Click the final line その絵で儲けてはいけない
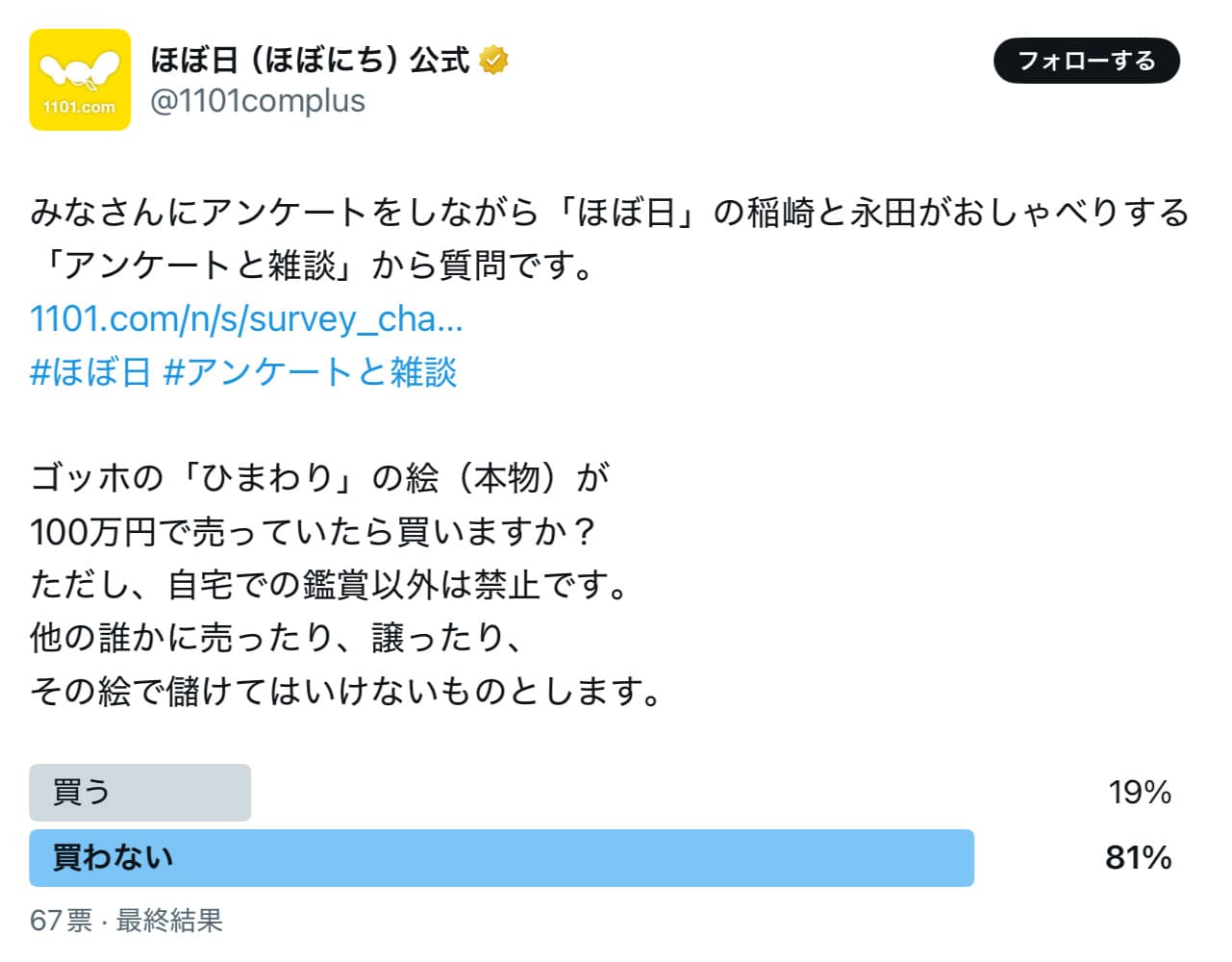Image resolution: width=1232 pixels, height=962 pixels. click(x=346, y=691)
